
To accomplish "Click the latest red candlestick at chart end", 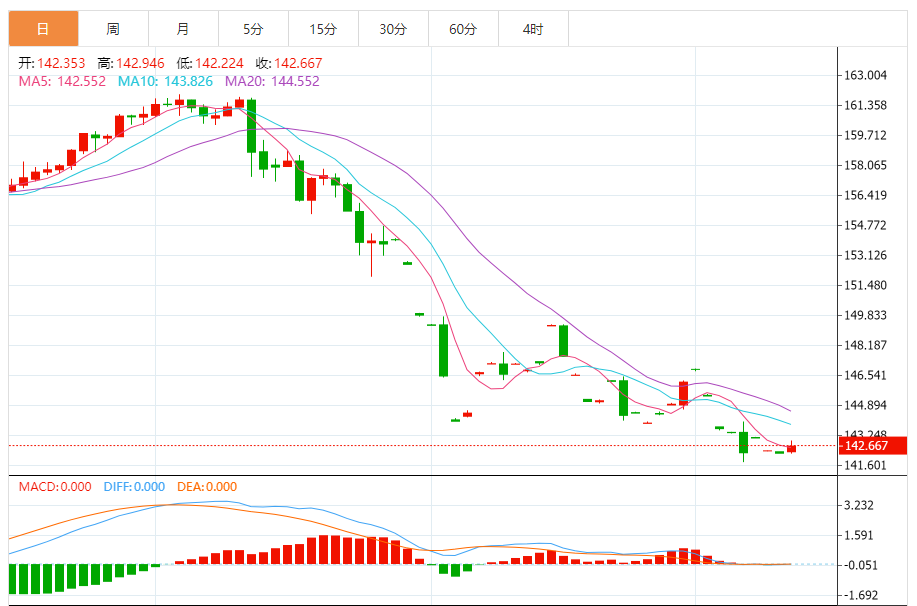I will click(x=791, y=449).
